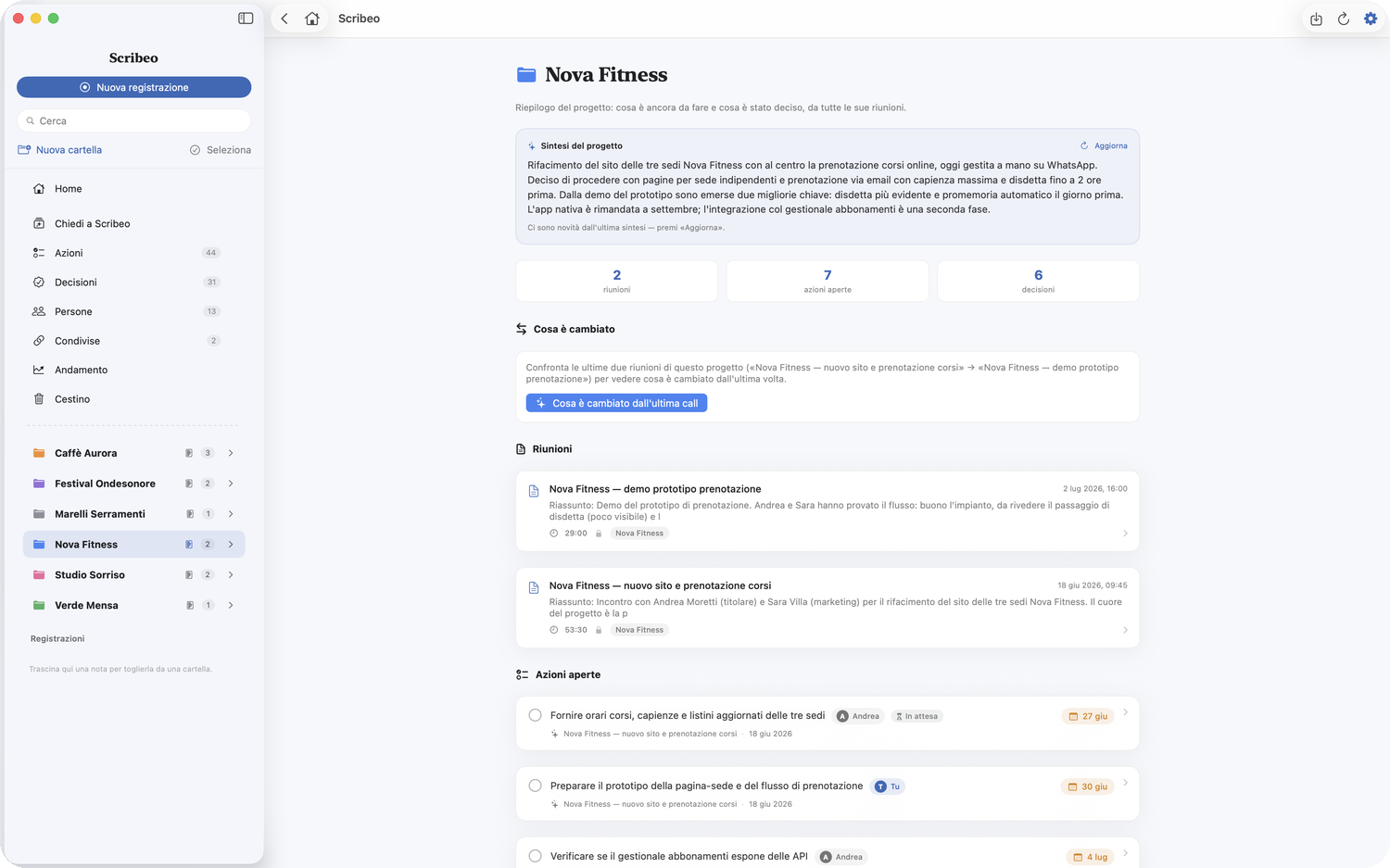This screenshot has width=1390, height=868.
Task: Open the Azioni section
Action: [x=133, y=253]
